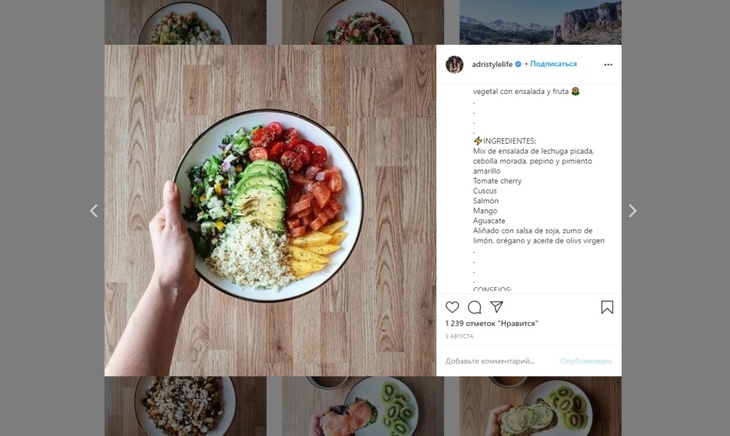
Task: Like the post with heart icon
Action: click(452, 307)
